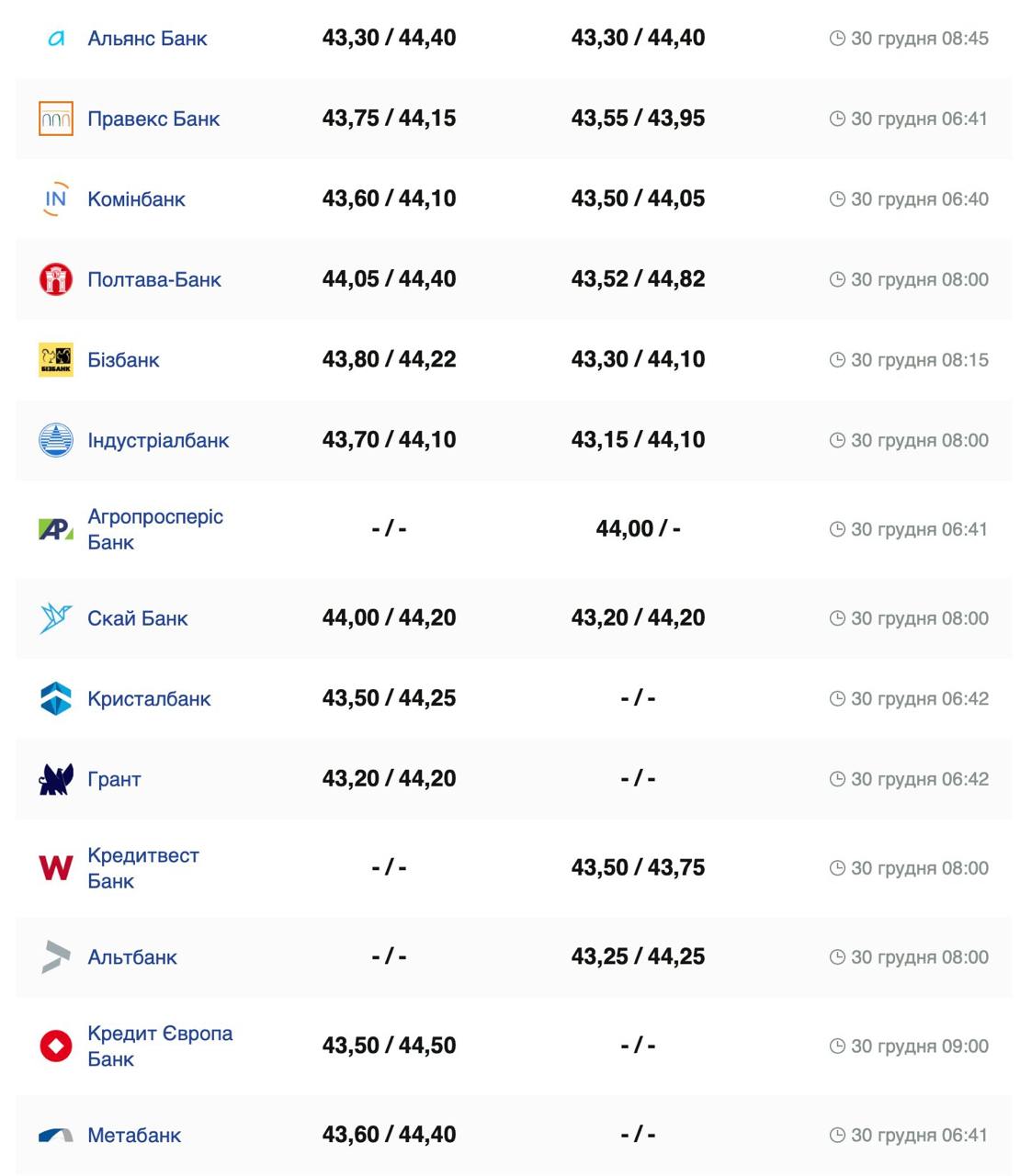Click the Правекс Банк logo icon
The image size is (1020, 1176).
[56, 119]
